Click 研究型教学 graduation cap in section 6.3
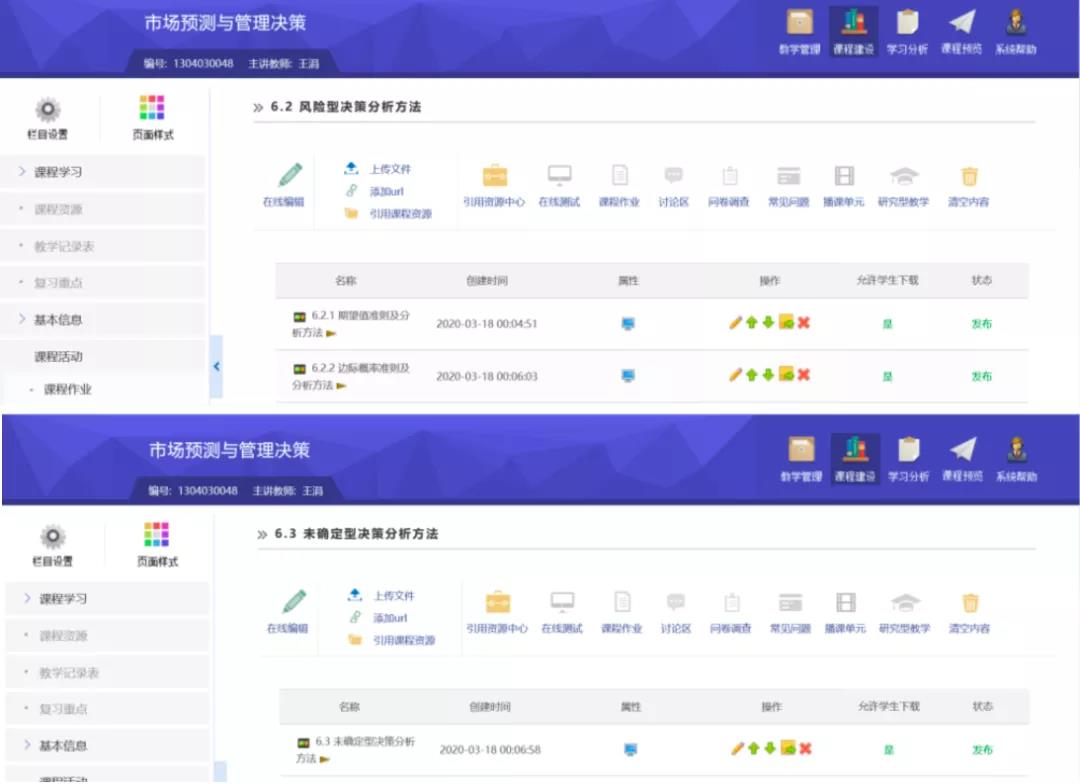Screen dimensions: 1080x784 pos(905,603)
